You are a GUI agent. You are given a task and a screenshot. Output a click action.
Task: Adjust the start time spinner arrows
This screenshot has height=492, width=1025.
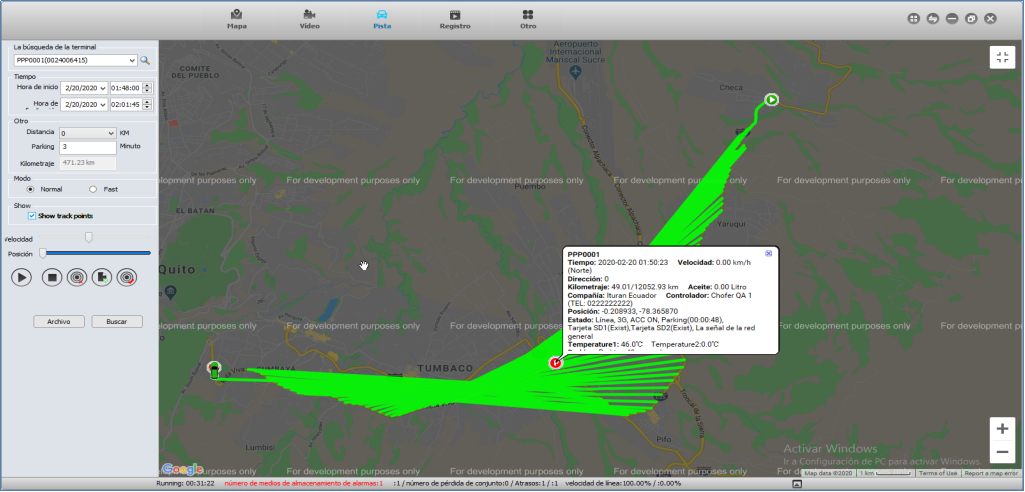(x=148, y=88)
